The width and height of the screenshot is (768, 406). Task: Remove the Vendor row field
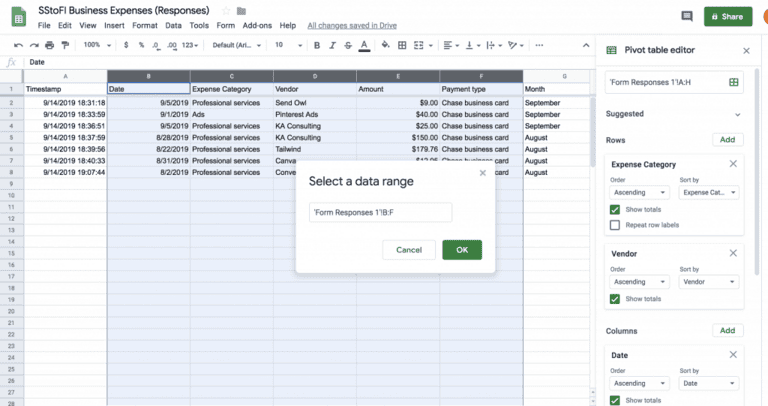733,253
